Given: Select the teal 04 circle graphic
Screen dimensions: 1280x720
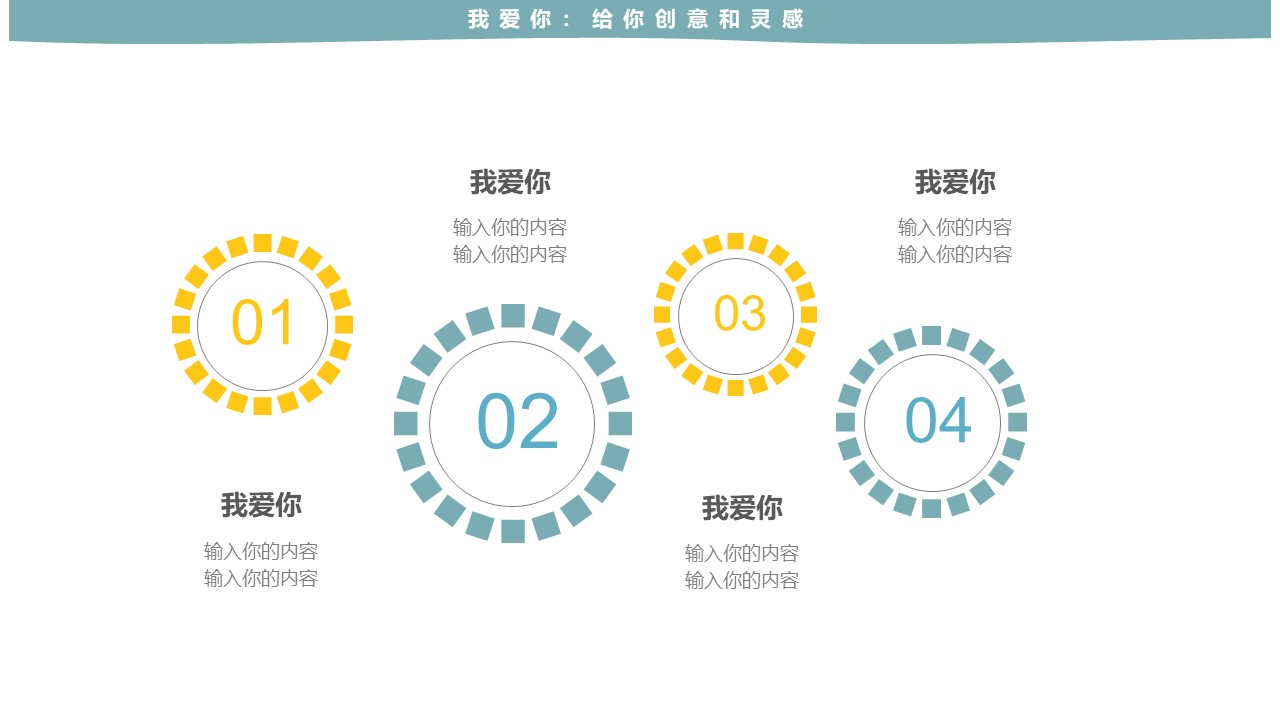Looking at the screenshot, I should tap(931, 421).
